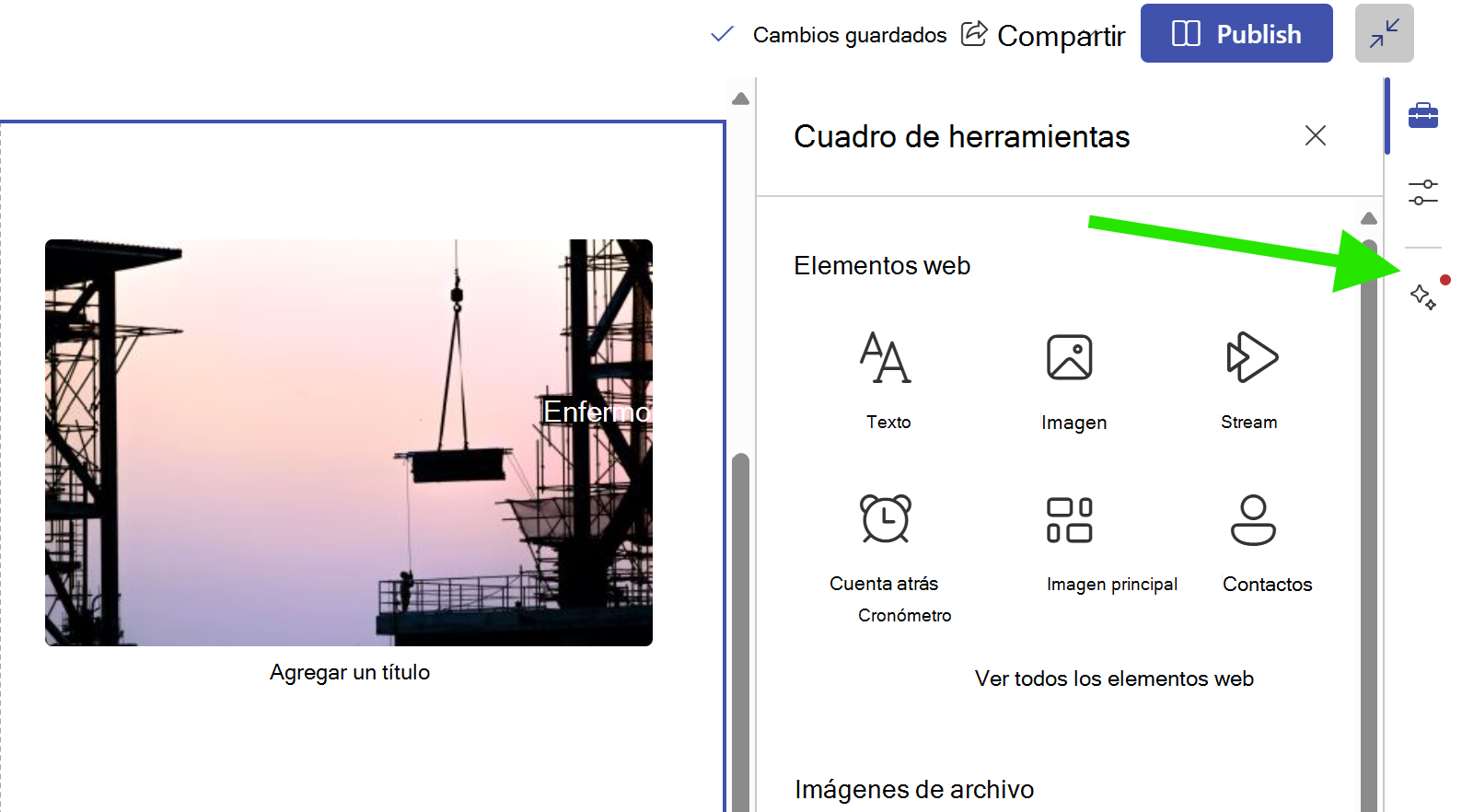The image size is (1462, 812).
Task: Click the Cambios guardados status text
Action: pos(849,35)
